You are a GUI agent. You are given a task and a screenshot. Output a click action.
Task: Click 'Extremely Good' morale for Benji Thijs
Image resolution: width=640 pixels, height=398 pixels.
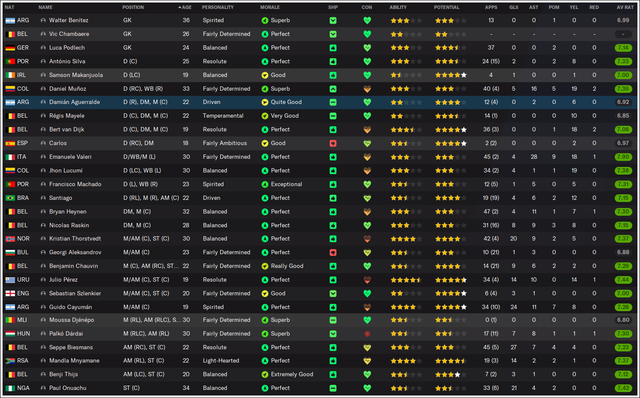(292, 374)
